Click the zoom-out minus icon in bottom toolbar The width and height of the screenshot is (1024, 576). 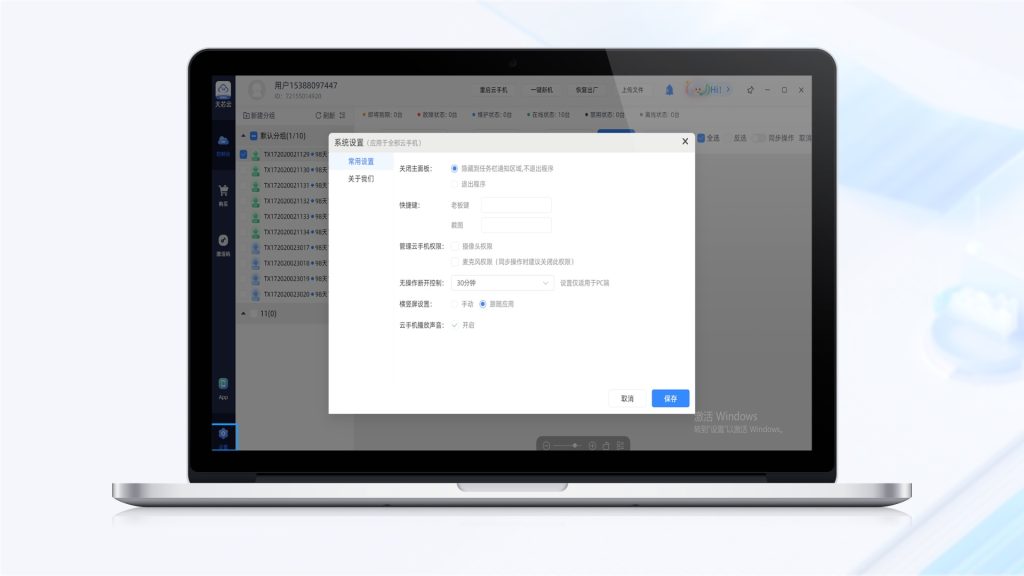point(547,445)
